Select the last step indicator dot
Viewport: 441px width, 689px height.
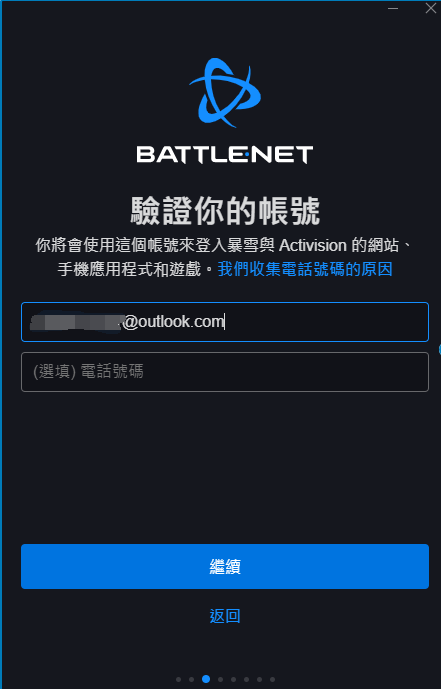click(x=273, y=679)
